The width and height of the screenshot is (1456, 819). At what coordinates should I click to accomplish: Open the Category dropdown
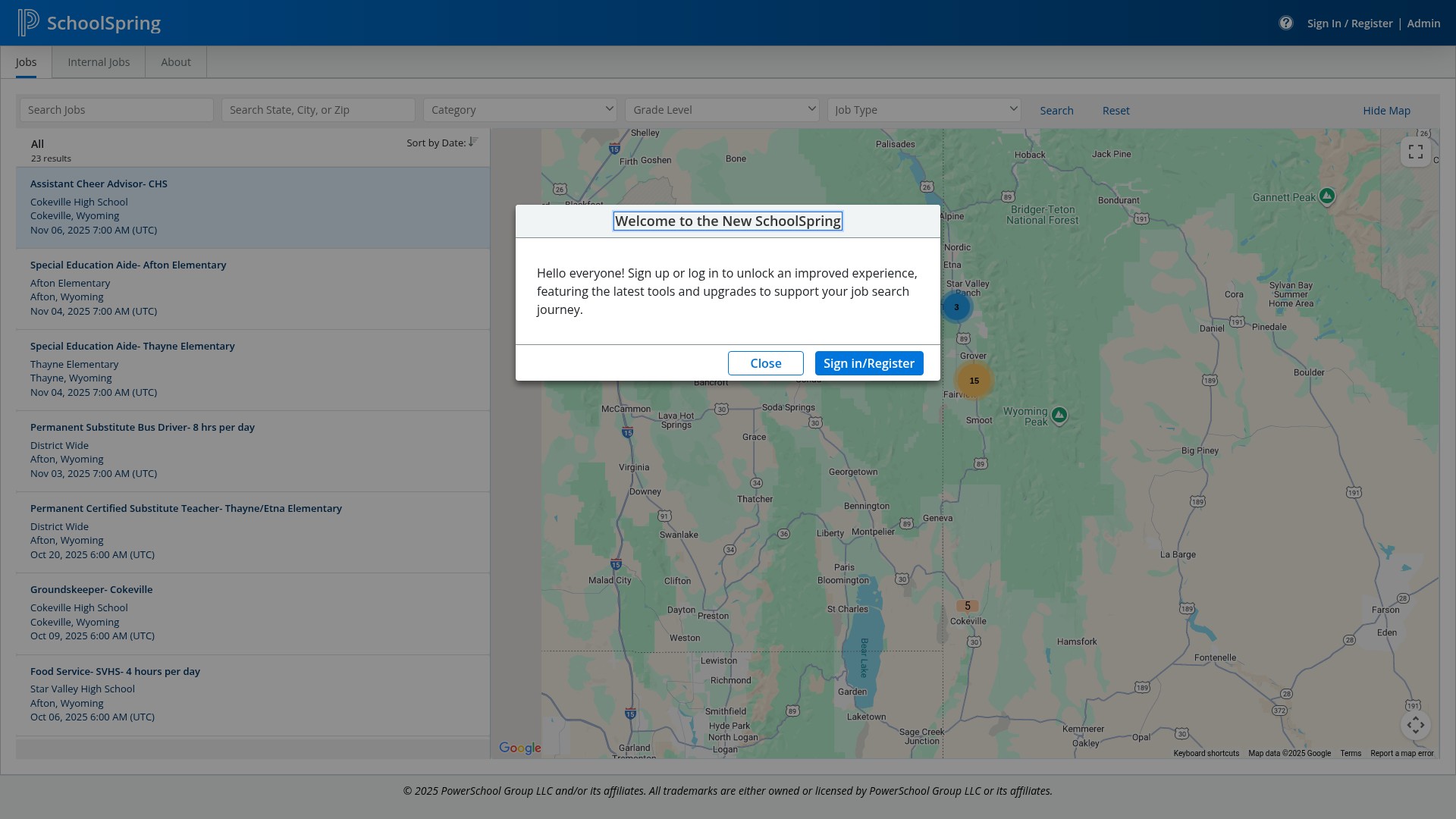[520, 110]
